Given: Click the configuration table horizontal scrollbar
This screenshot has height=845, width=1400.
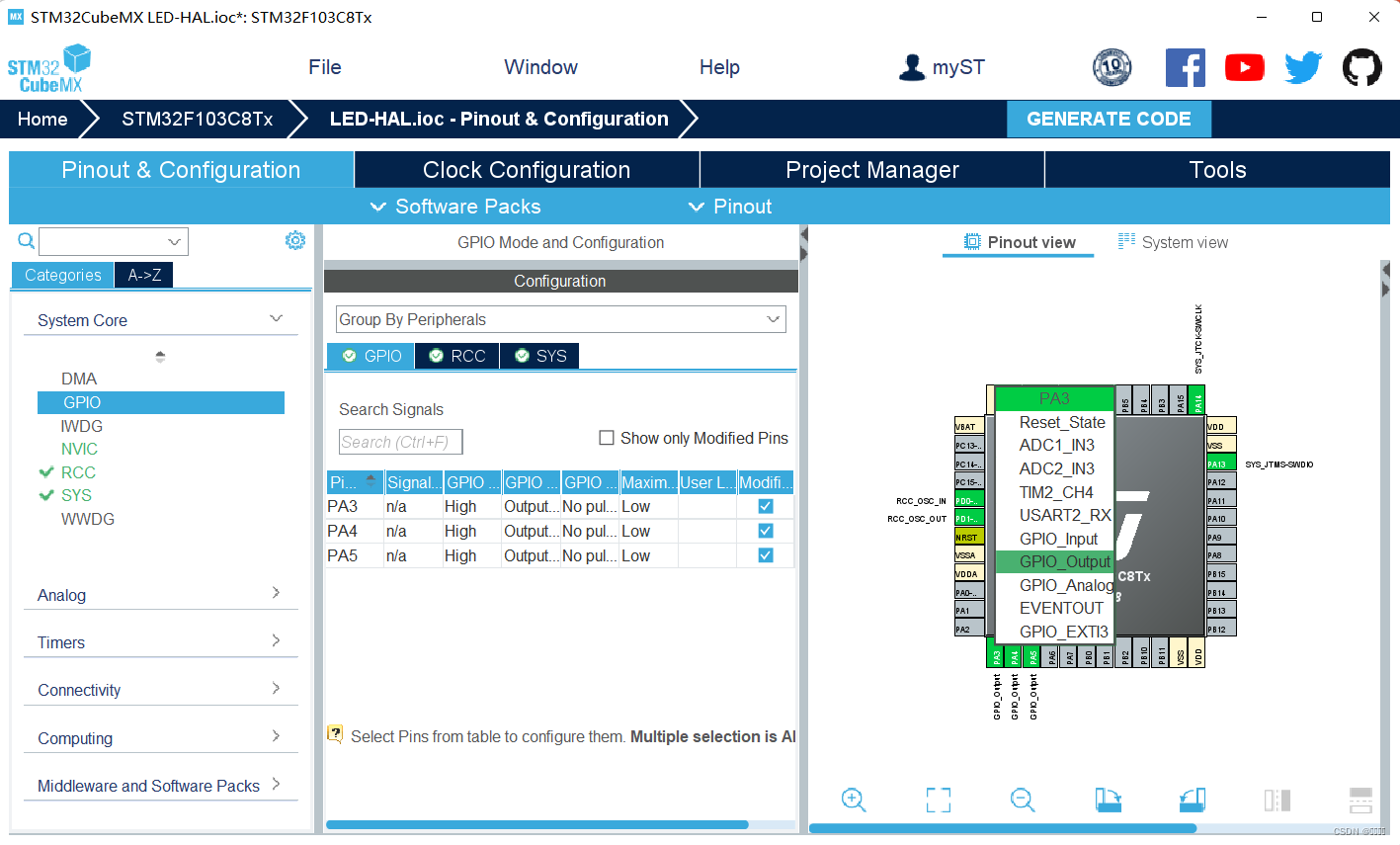Looking at the screenshot, I should 537,824.
